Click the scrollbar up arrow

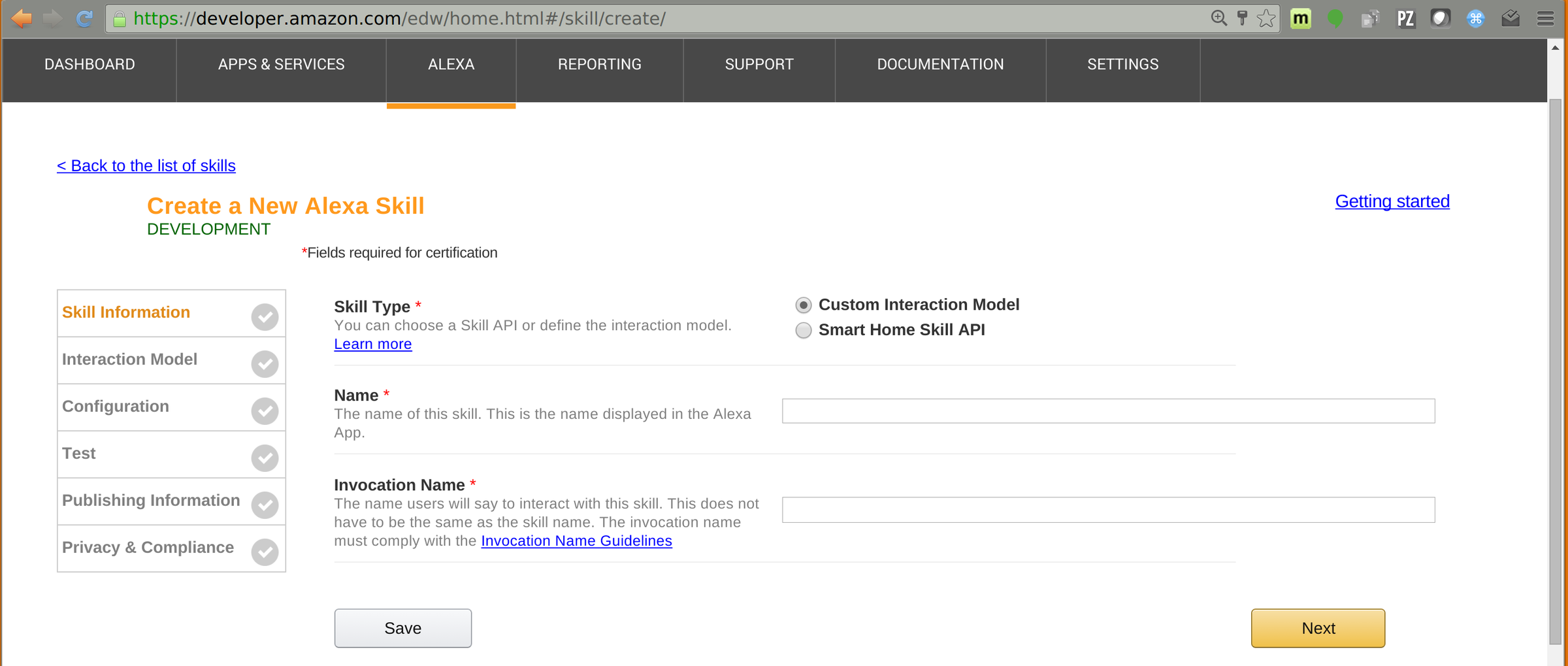1556,48
